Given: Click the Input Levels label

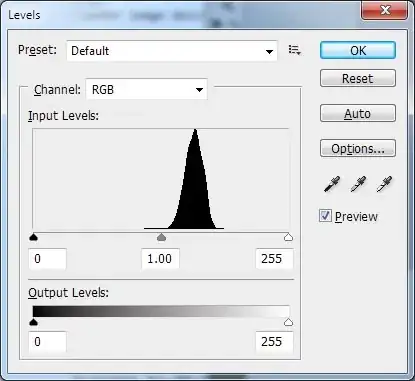Looking at the screenshot, I should pyautogui.click(x=63, y=116).
